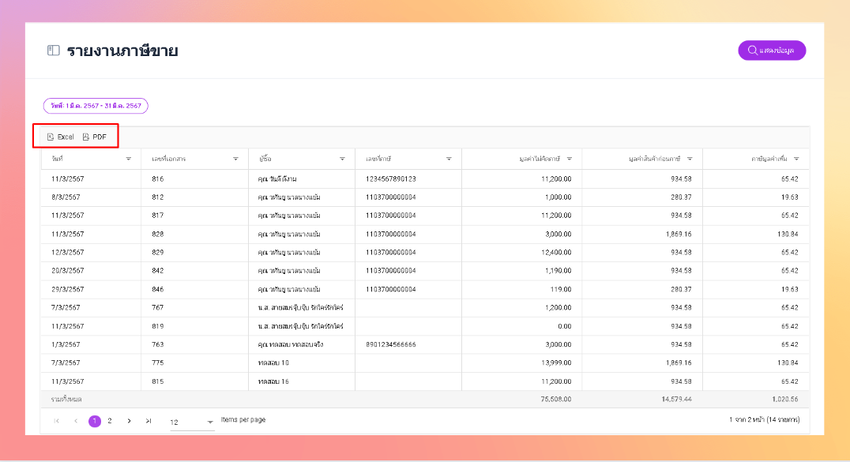Advance to the next page arrow
850x462 pixels.
tap(129, 421)
